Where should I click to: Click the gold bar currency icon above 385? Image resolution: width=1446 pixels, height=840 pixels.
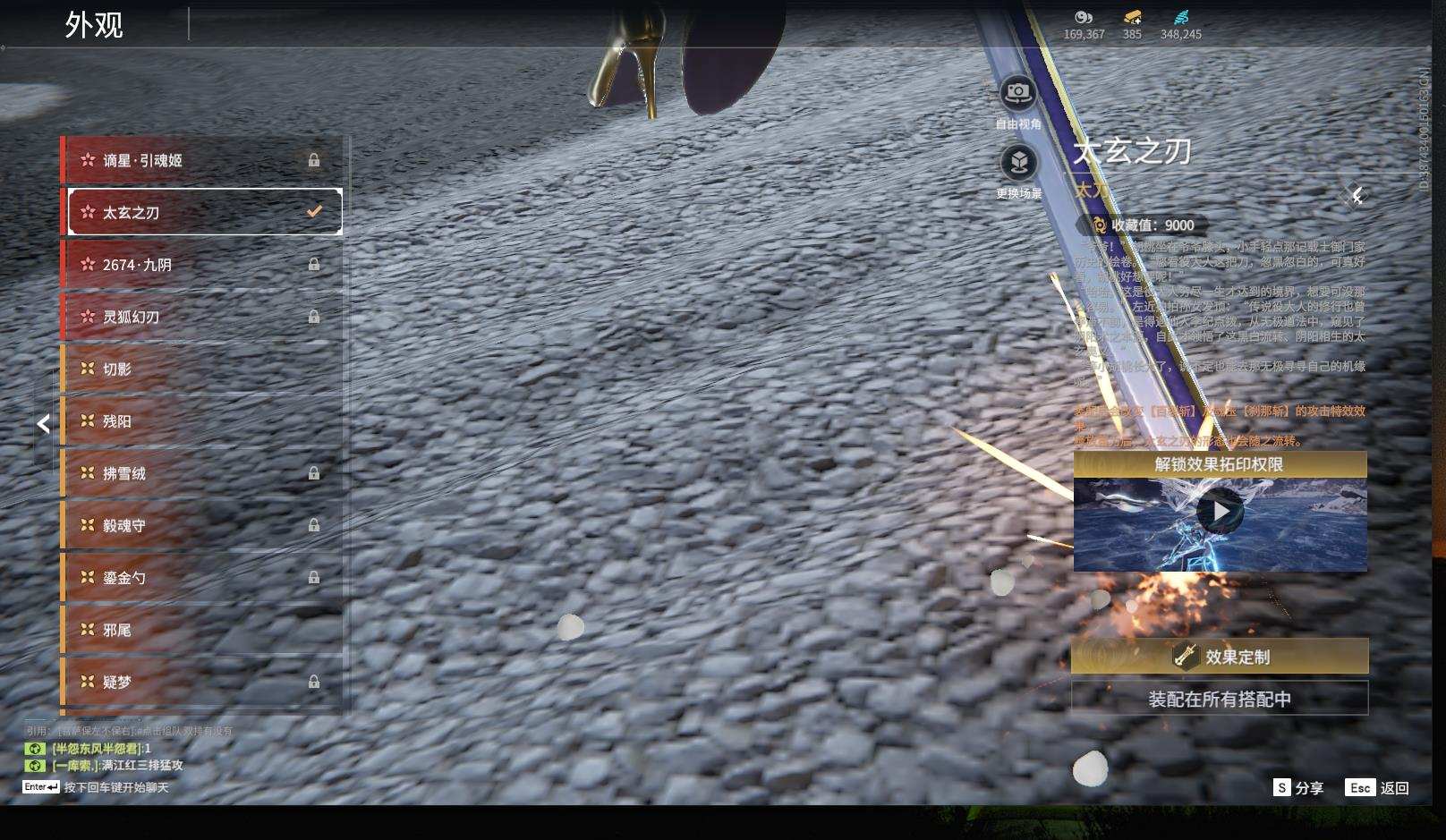(x=1132, y=17)
